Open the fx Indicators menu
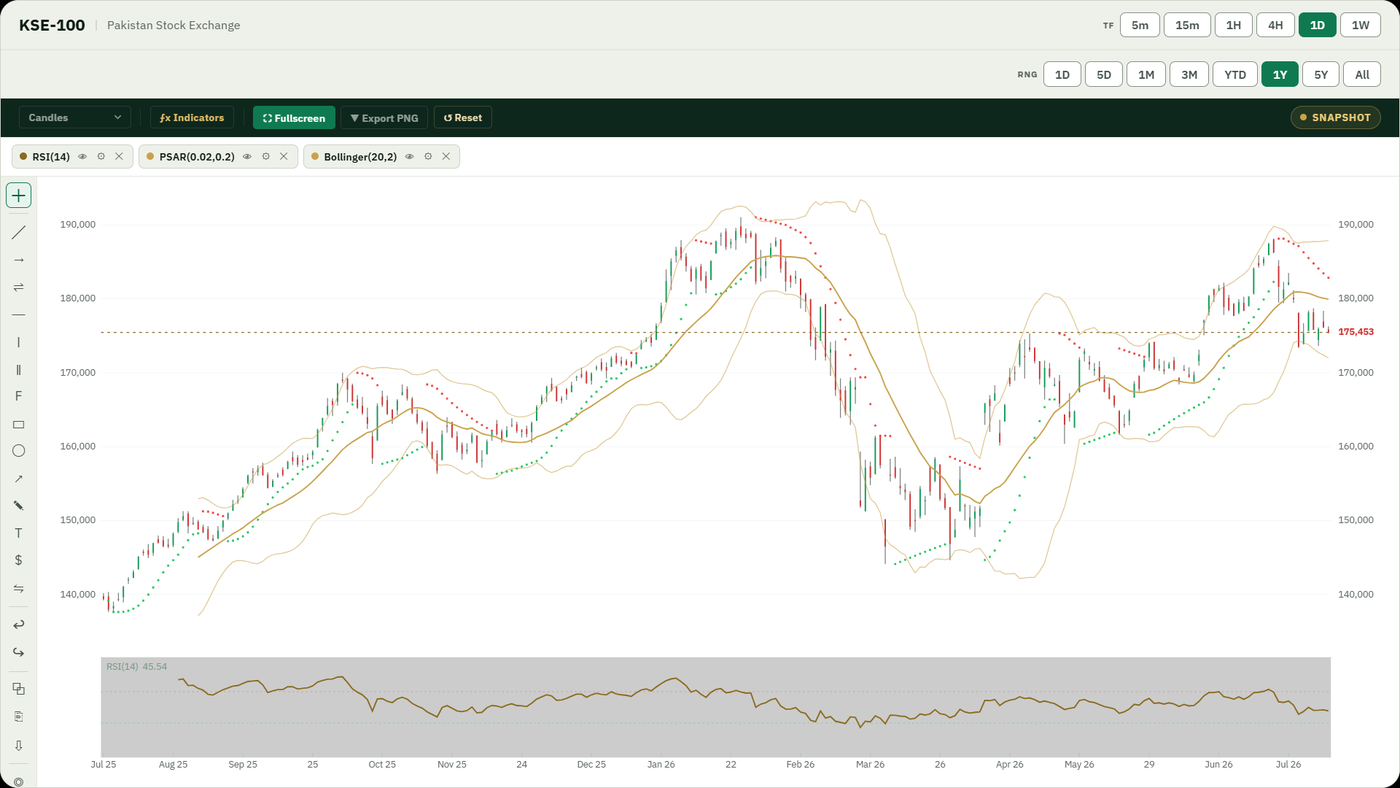This screenshot has height=788, width=1400. (192, 118)
